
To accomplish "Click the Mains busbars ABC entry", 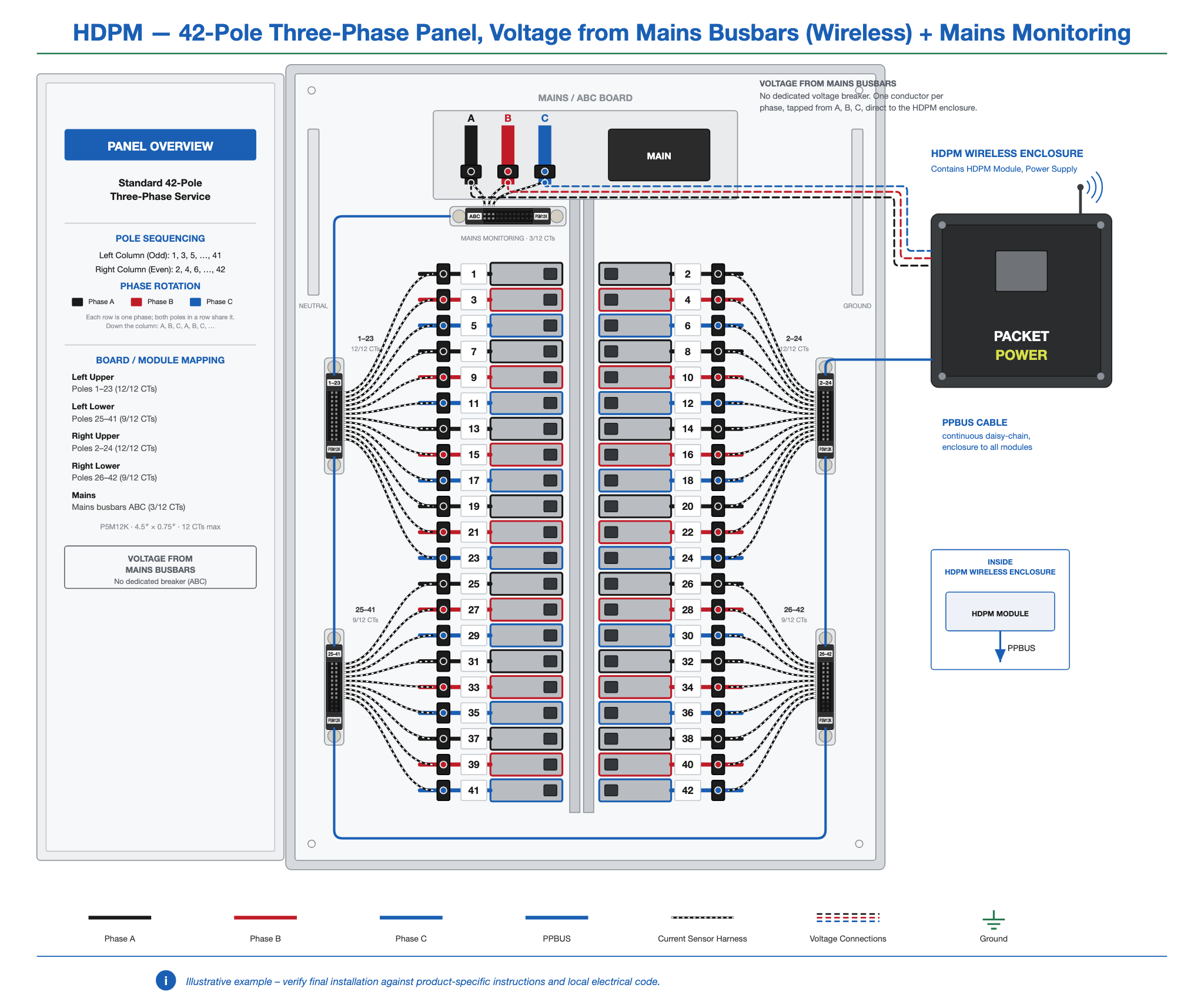I will [128, 507].
